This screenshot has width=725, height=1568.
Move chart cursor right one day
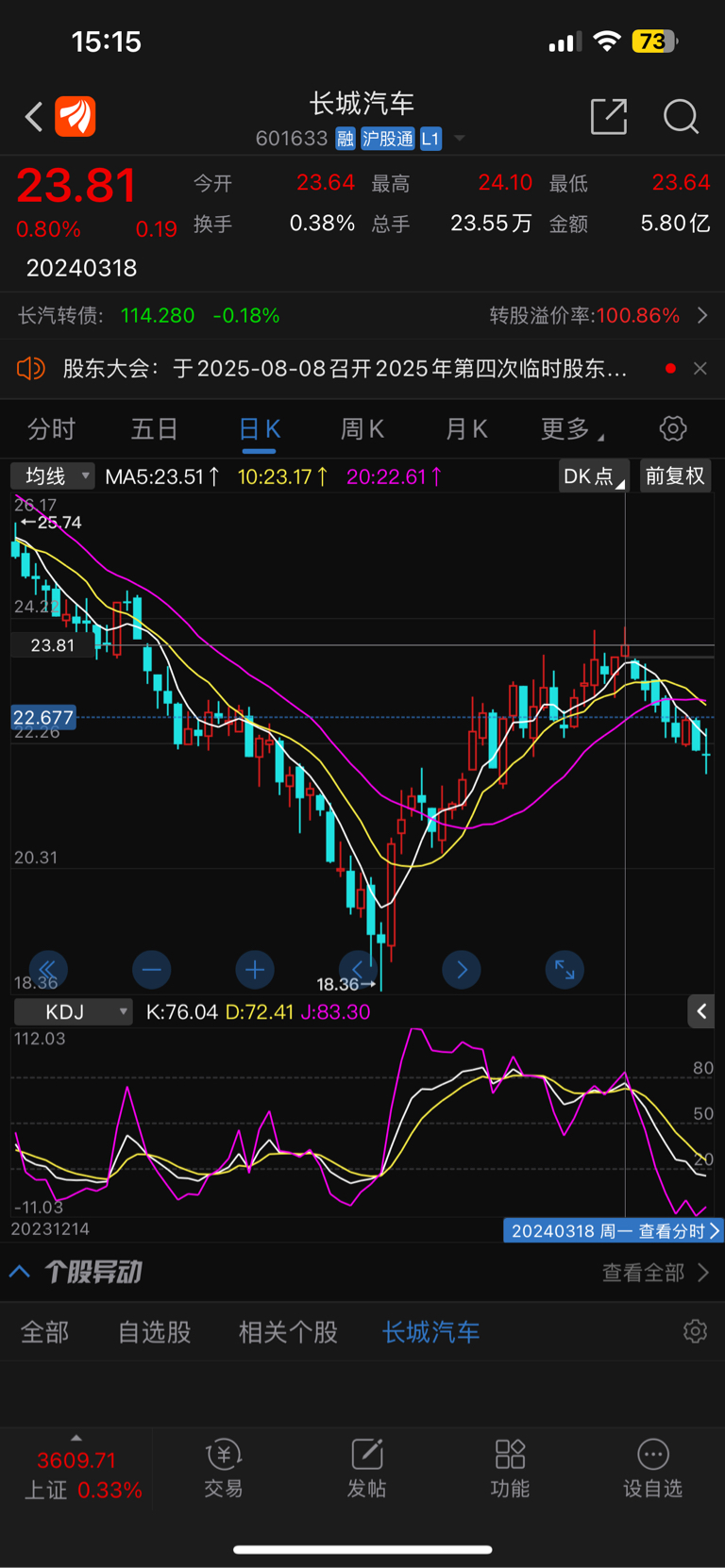point(462,969)
